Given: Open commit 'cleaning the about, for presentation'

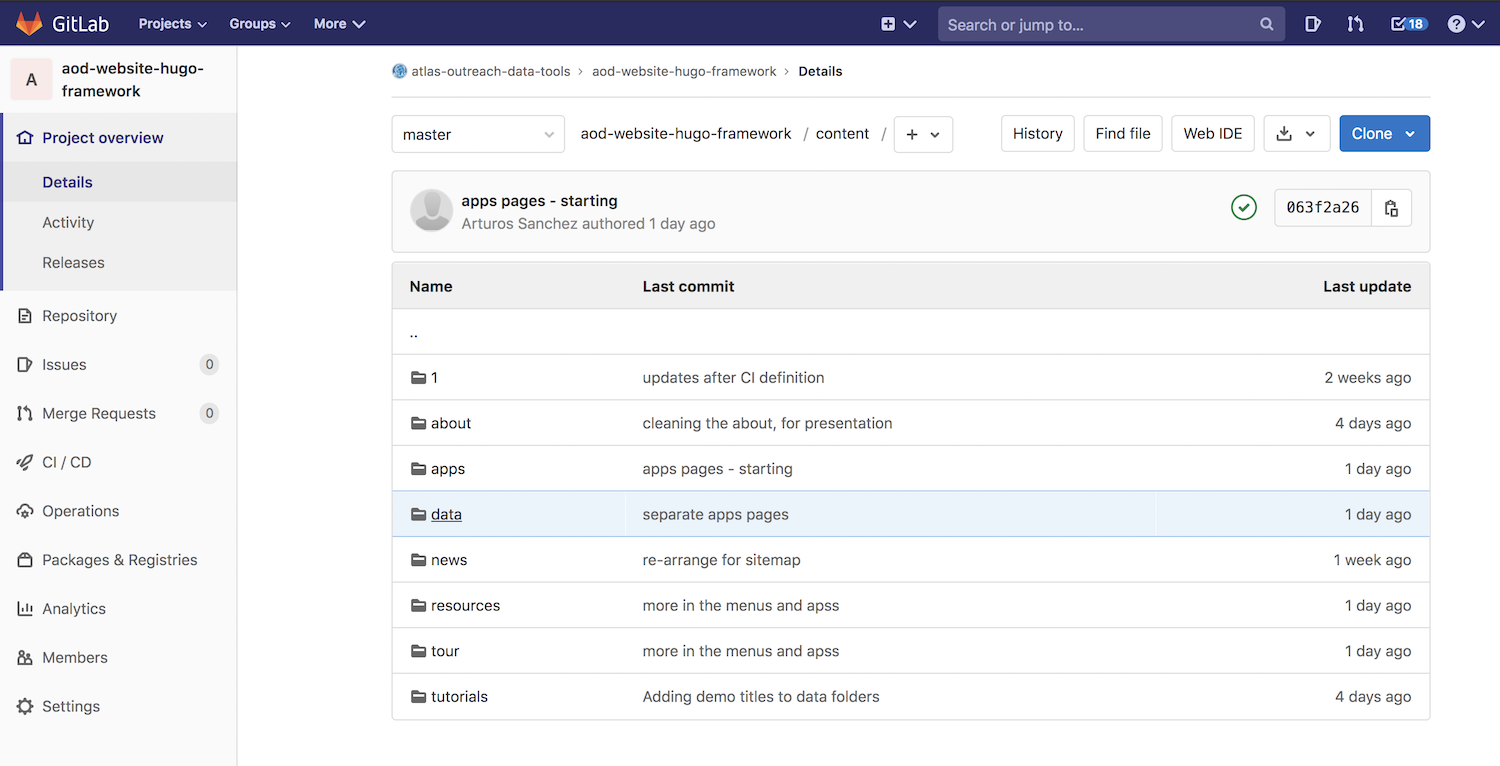Looking at the screenshot, I should (x=767, y=424).
